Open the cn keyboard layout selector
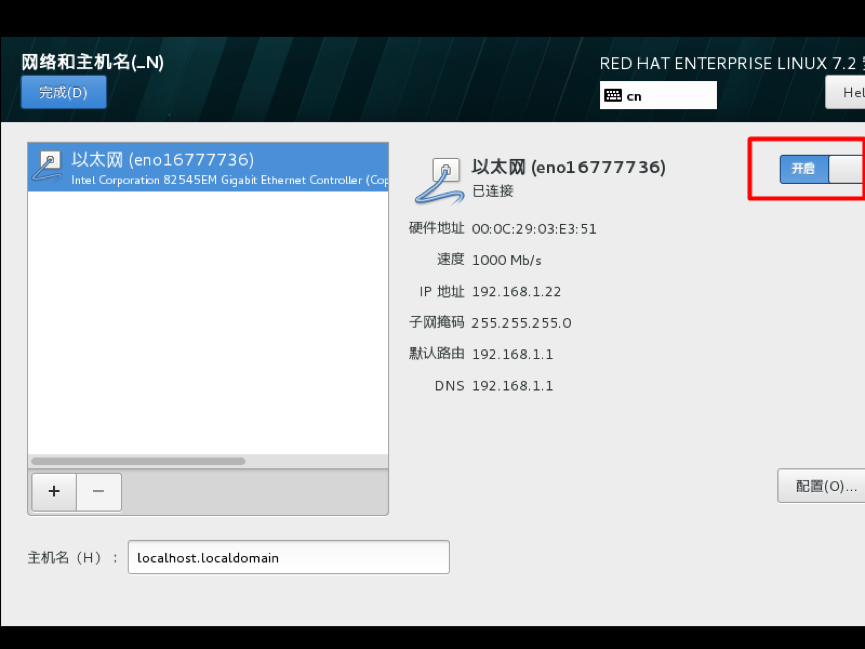This screenshot has height=649, width=865. point(658,95)
